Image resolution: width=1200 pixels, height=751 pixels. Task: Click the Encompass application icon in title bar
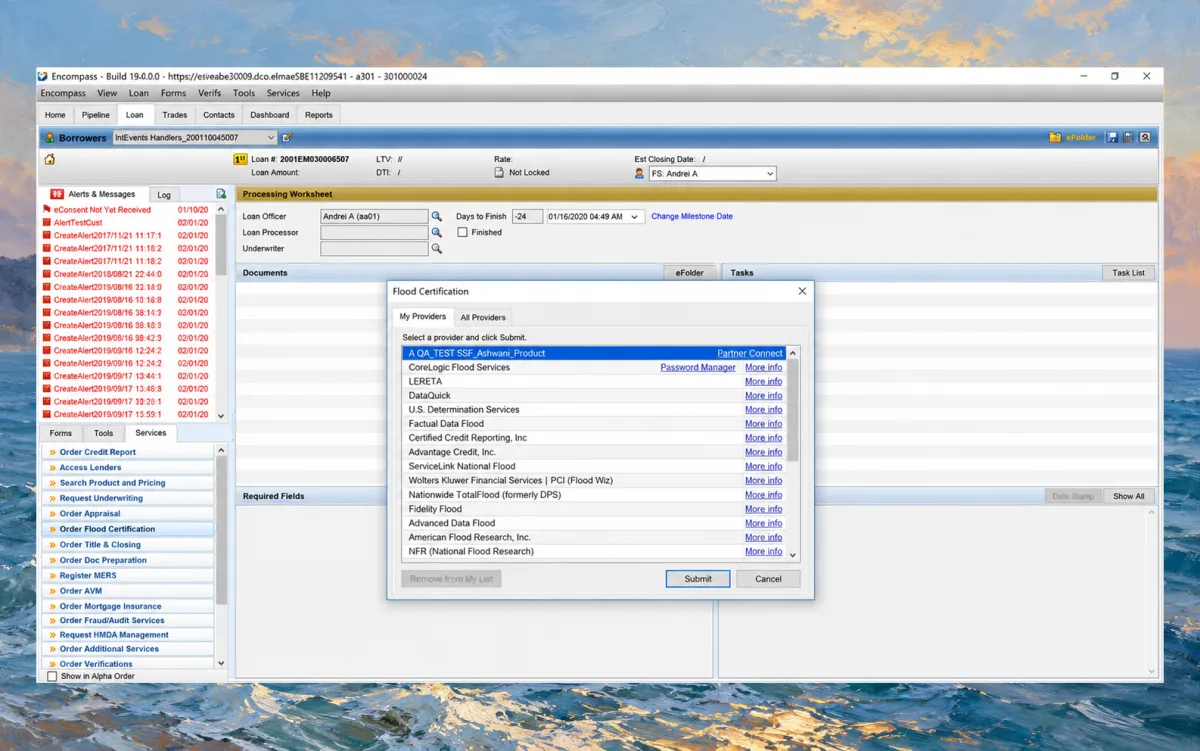(x=43, y=76)
